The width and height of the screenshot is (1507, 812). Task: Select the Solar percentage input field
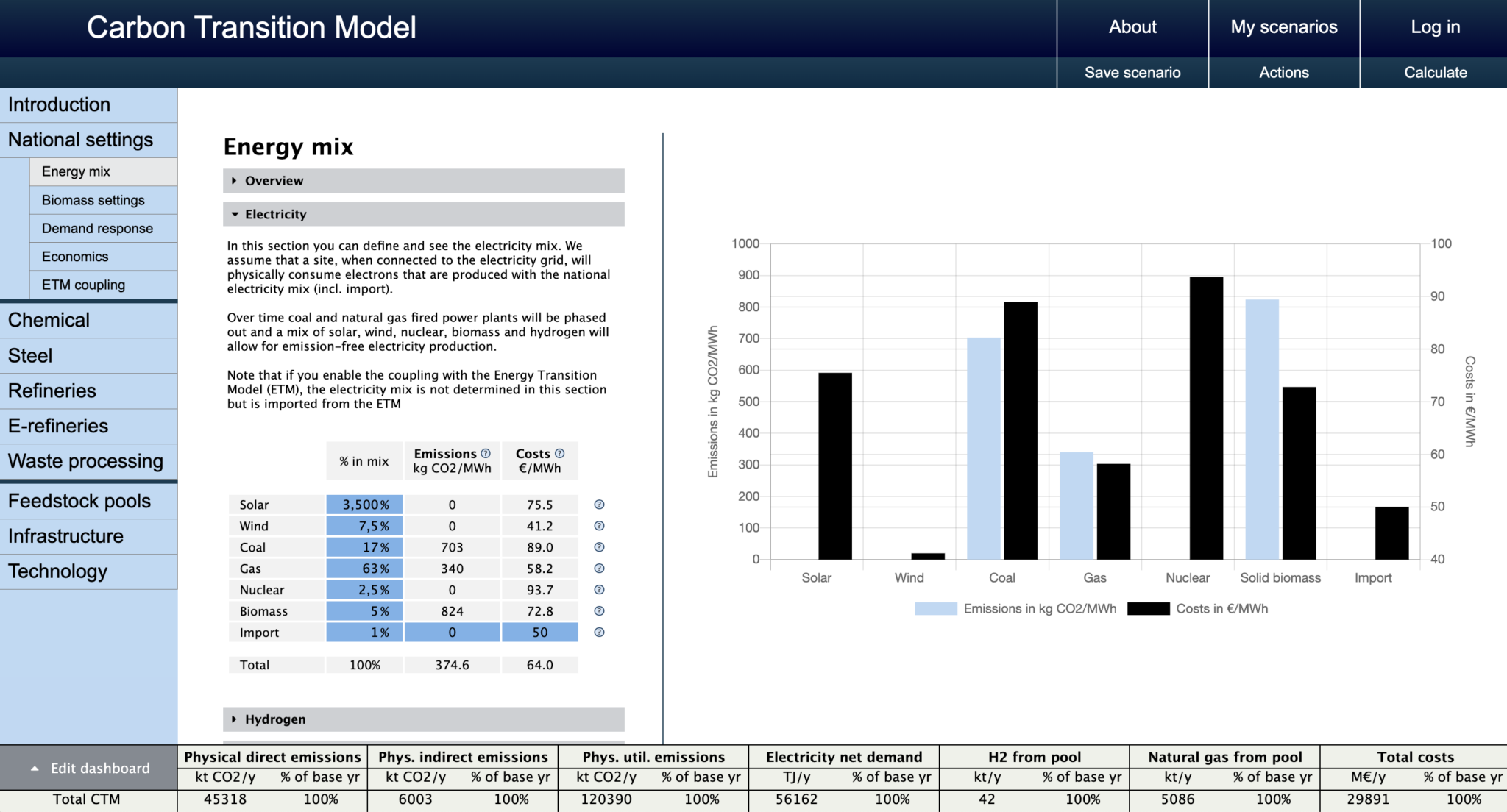[364, 505]
